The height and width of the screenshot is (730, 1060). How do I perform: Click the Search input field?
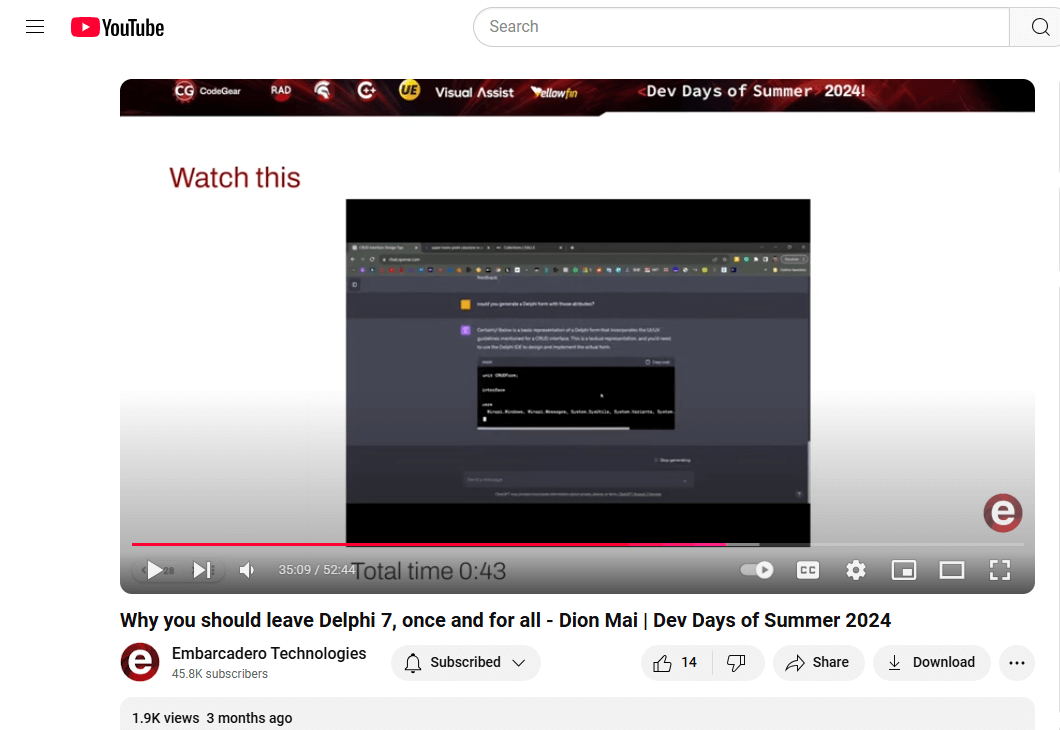point(741,27)
